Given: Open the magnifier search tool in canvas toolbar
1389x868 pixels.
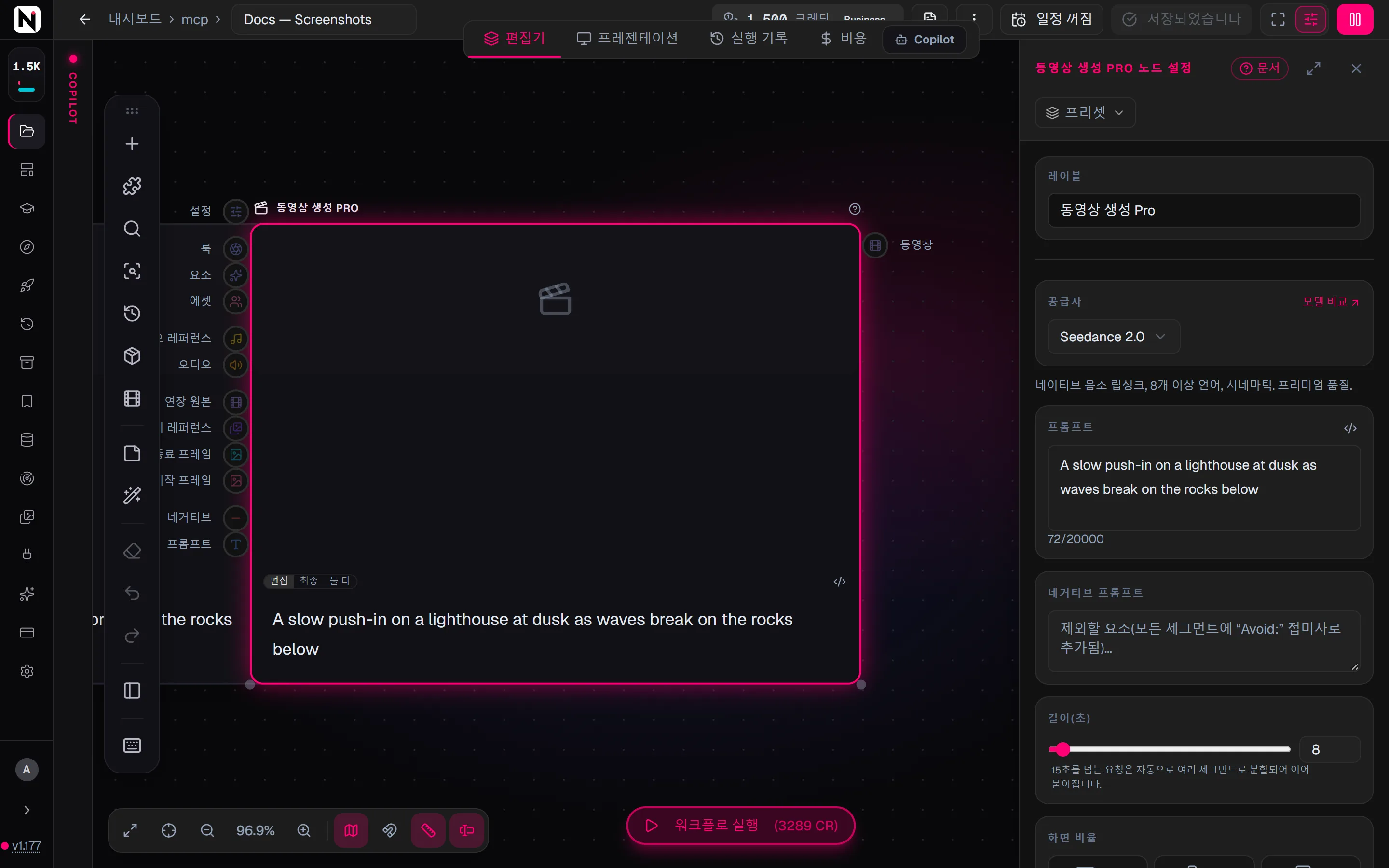Looking at the screenshot, I should coord(132,229).
